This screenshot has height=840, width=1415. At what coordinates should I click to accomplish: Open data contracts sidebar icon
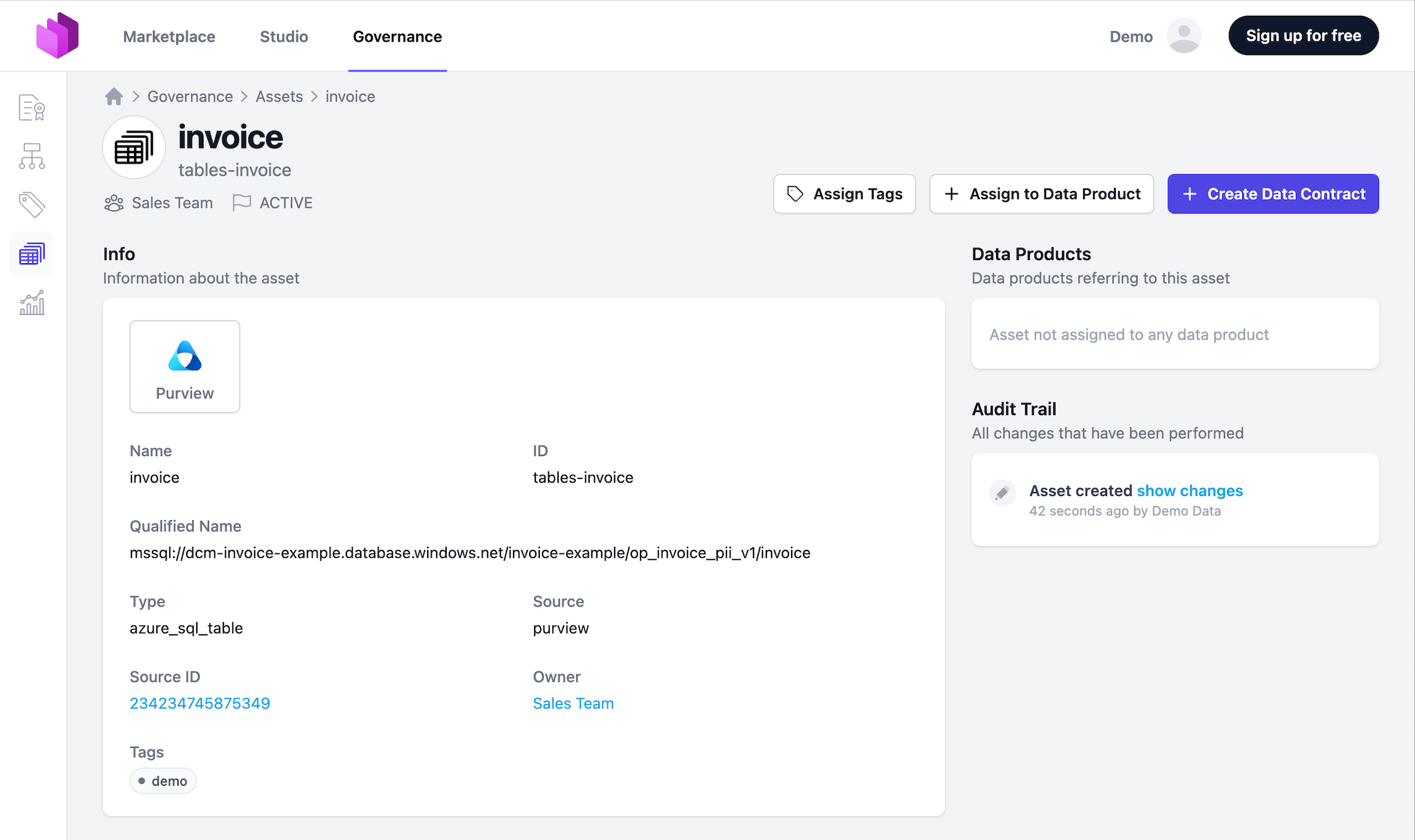point(32,107)
